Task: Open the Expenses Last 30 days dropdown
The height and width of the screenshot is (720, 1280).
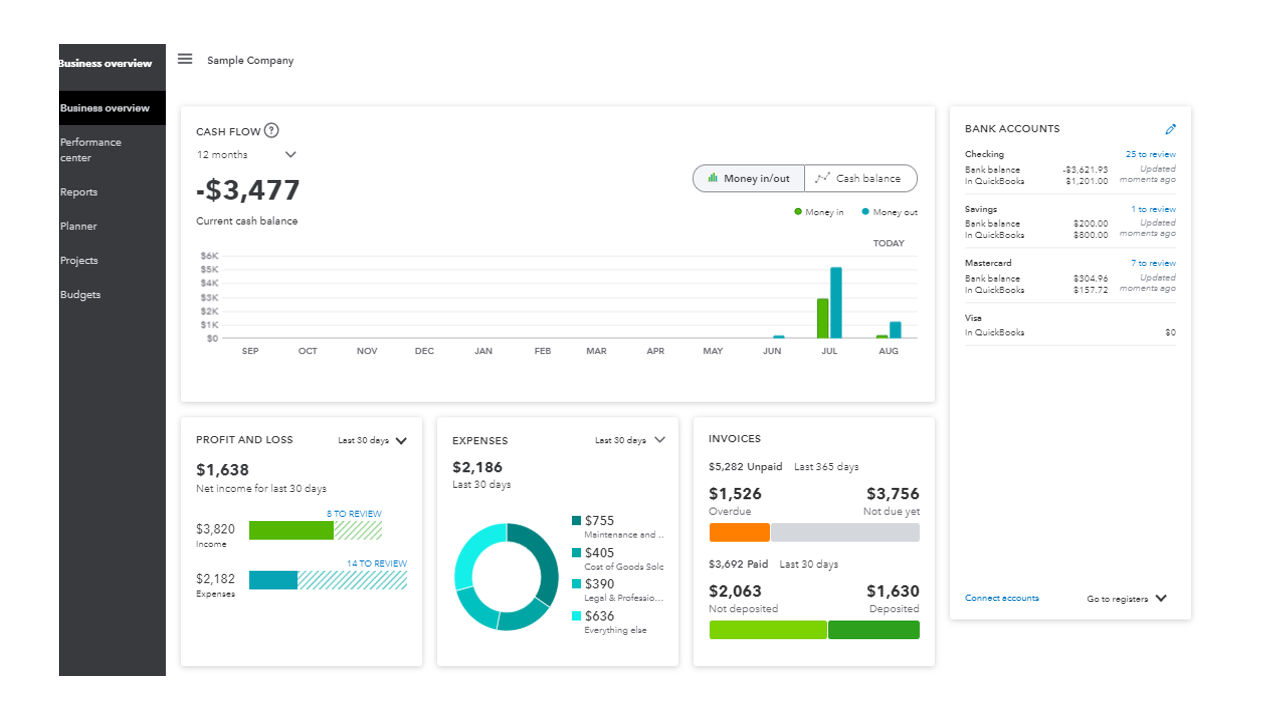Action: [628, 440]
